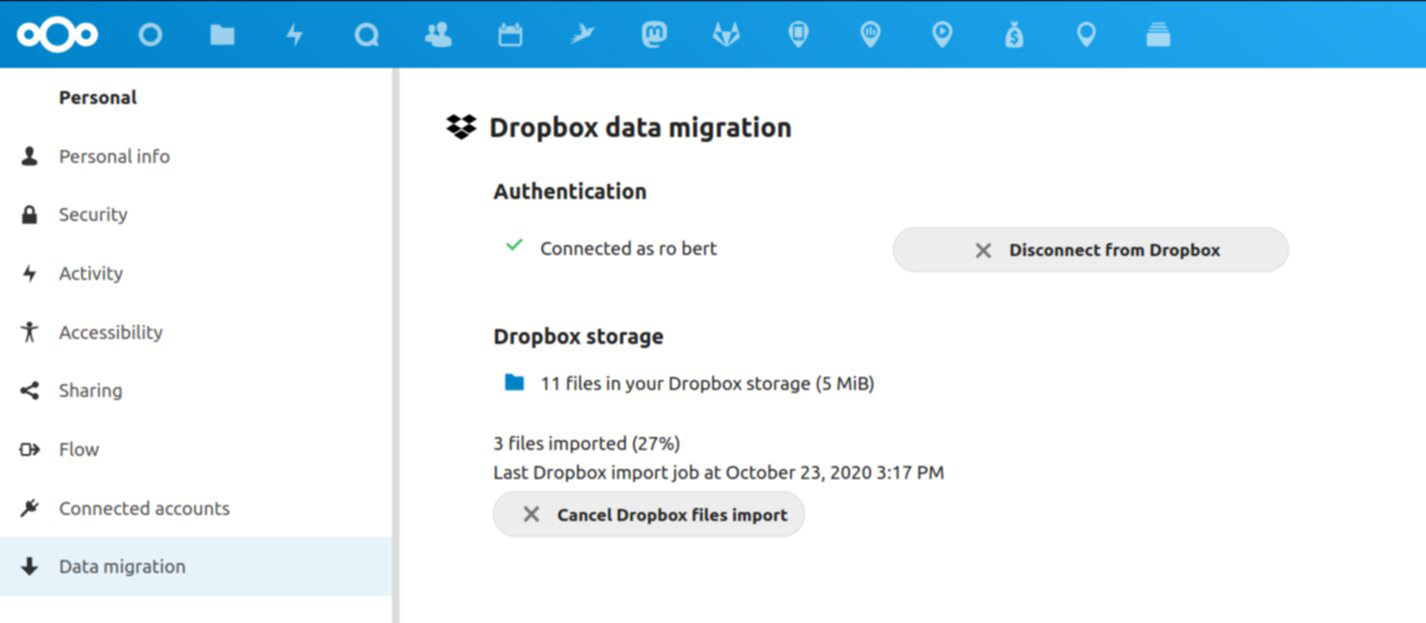1426x623 pixels.
Task: Open the hummingbird app icon
Action: (582, 35)
